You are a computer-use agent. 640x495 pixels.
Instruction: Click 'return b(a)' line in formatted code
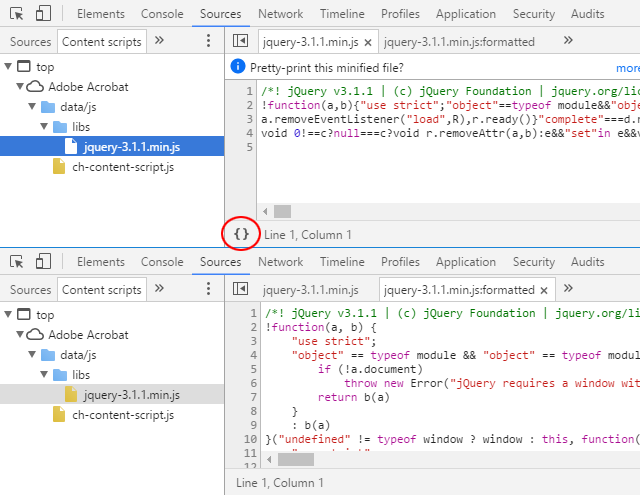[353, 397]
